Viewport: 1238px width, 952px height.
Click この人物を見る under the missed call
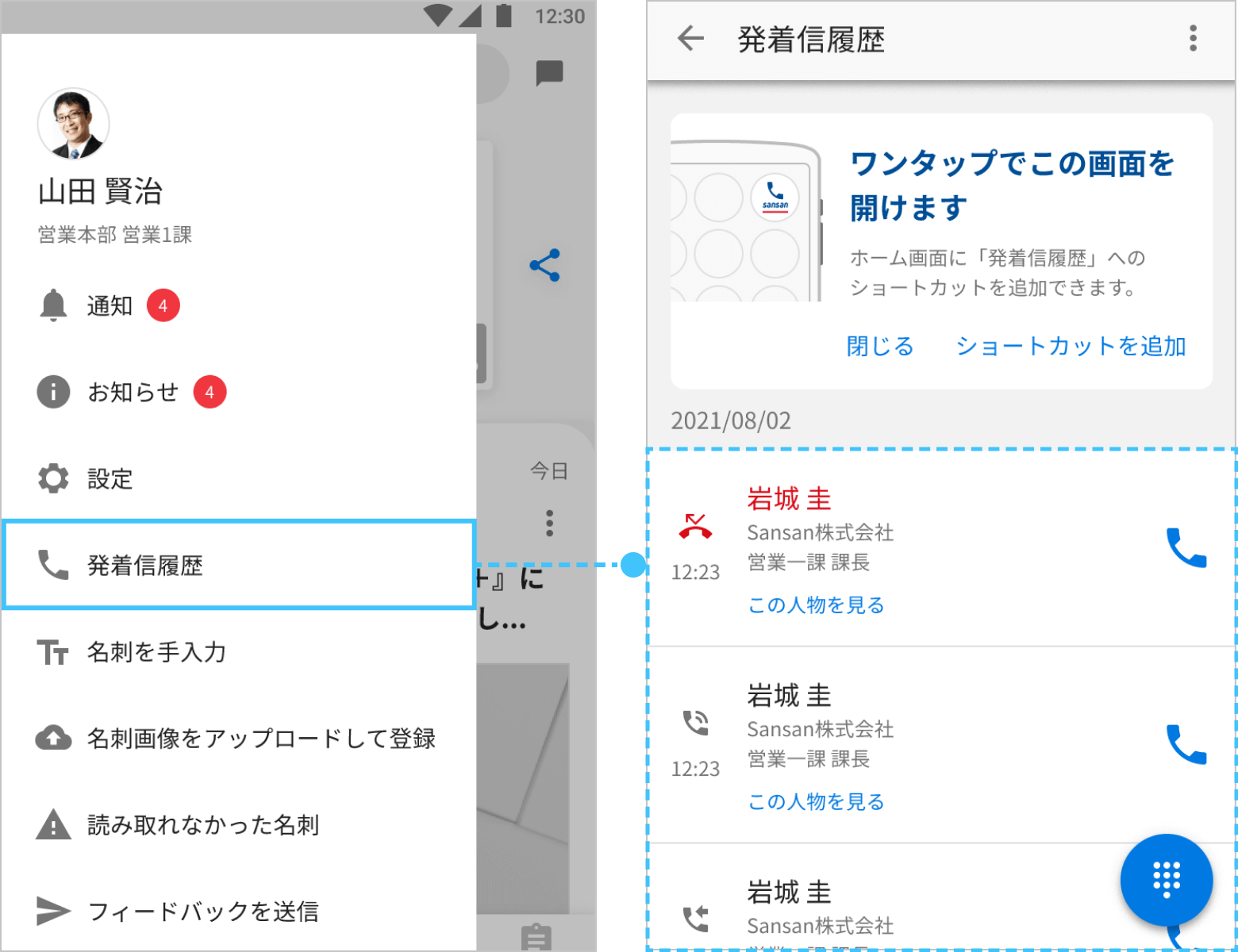816,605
